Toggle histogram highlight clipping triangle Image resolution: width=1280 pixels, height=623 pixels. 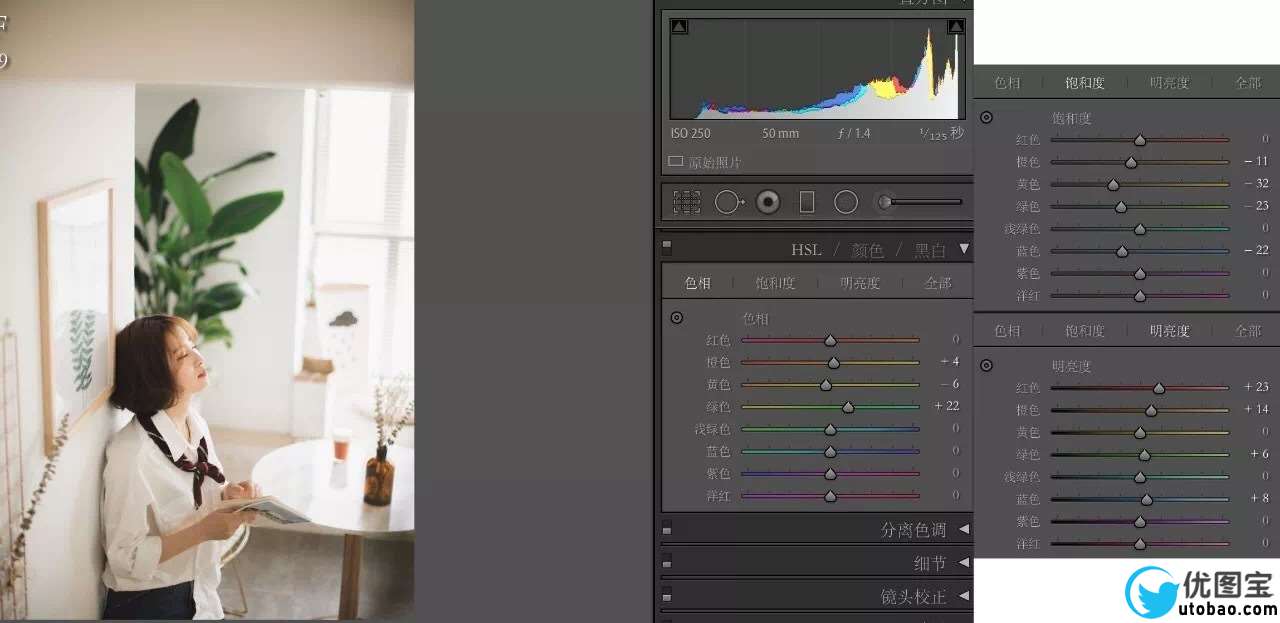tap(956, 27)
